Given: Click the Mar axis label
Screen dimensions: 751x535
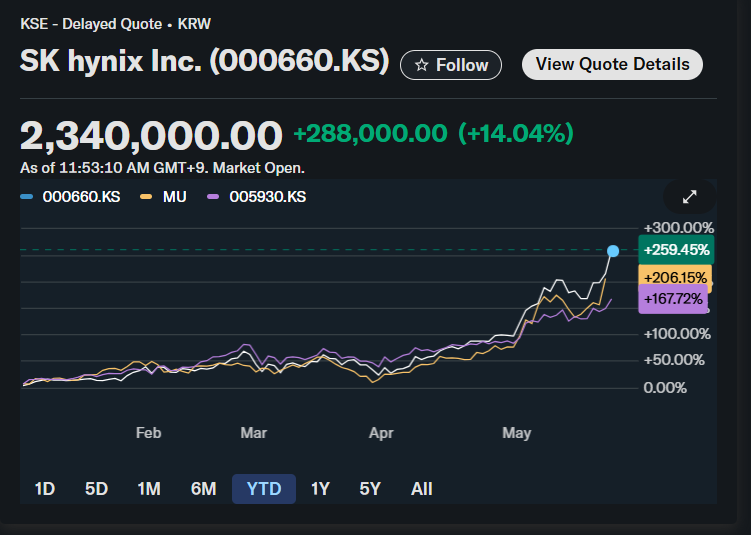Looking at the screenshot, I should pos(253,433).
